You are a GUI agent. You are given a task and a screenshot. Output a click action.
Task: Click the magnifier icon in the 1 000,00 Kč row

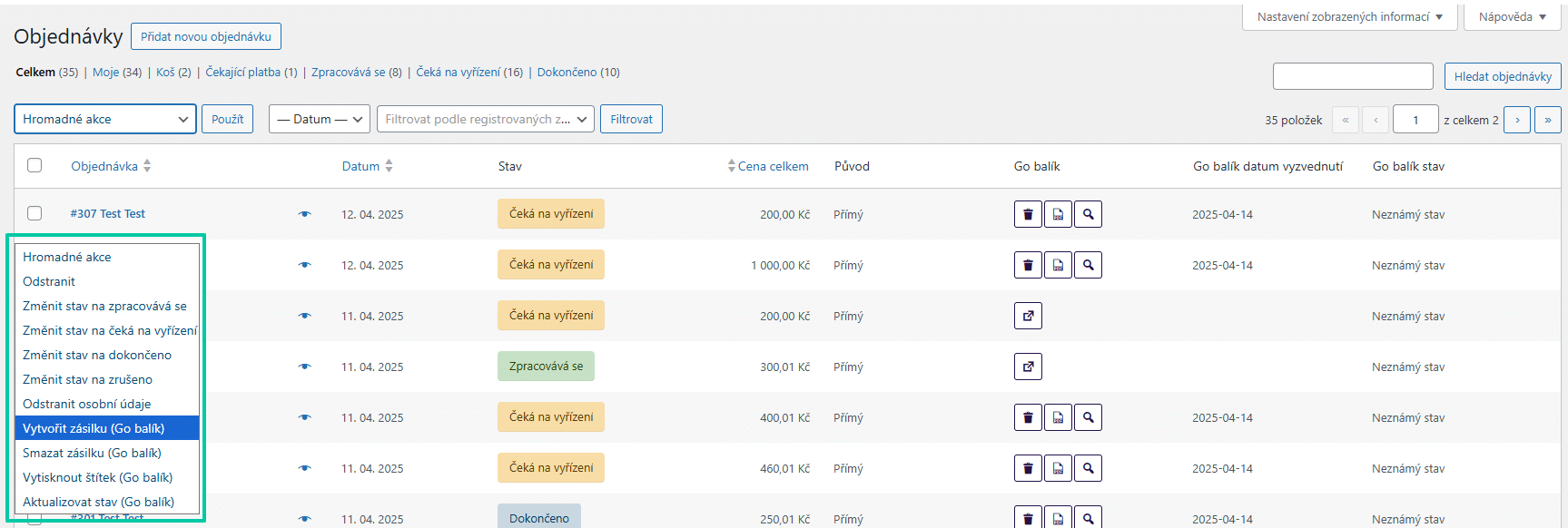1088,266
